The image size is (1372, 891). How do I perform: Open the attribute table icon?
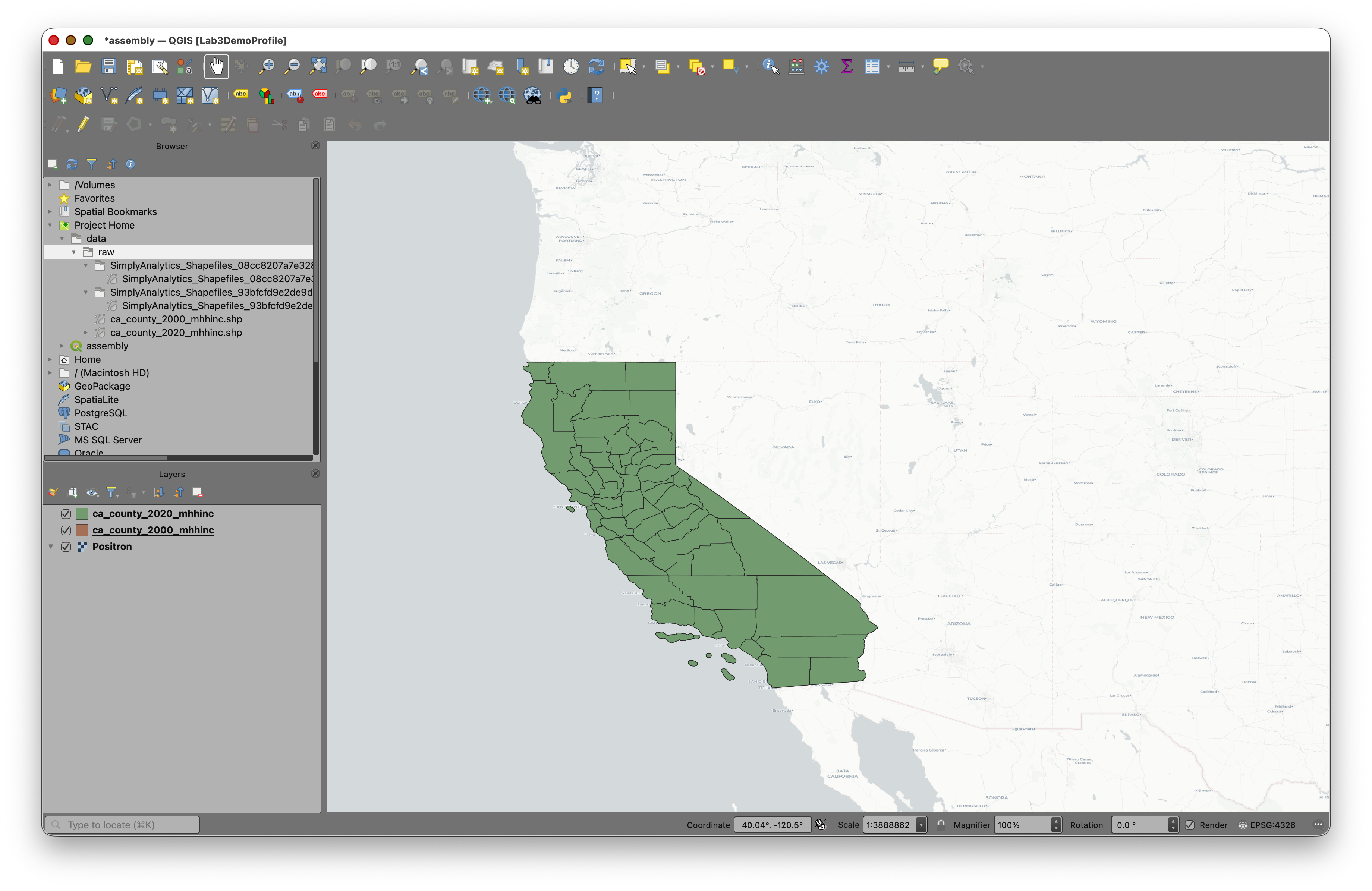pyautogui.click(x=872, y=66)
